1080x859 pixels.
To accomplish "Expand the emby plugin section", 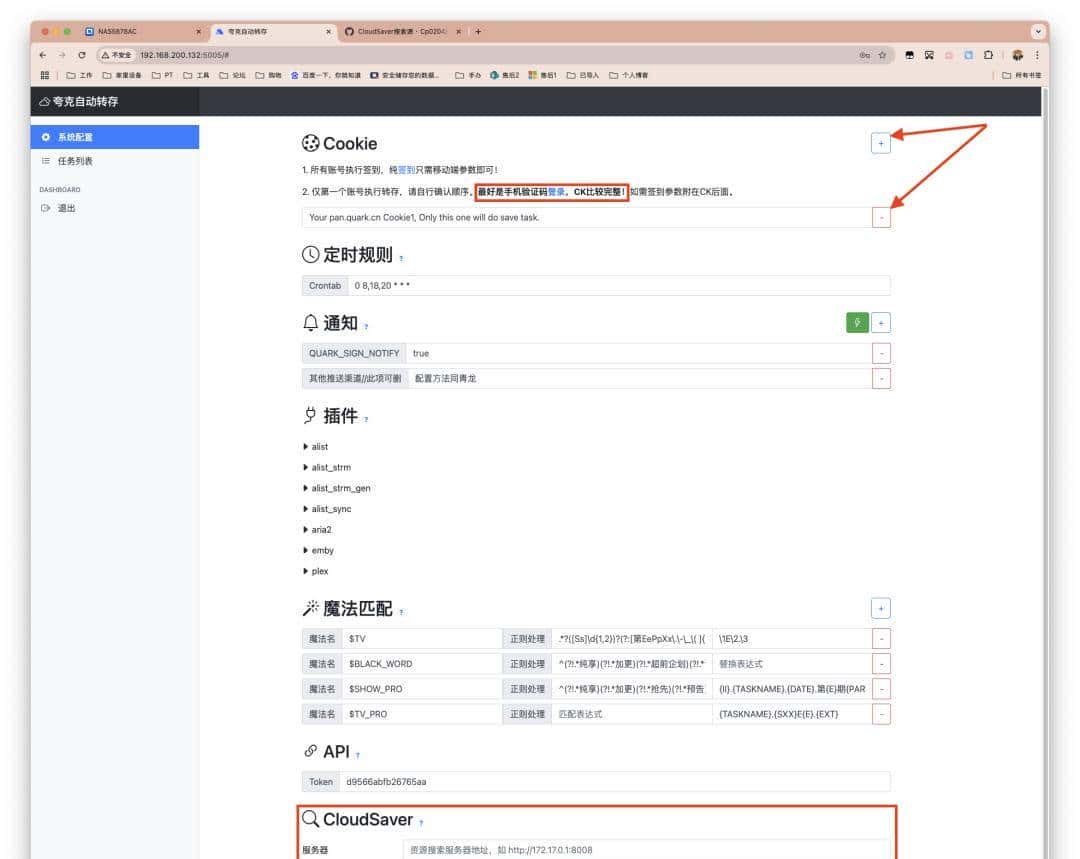I will [x=321, y=551].
